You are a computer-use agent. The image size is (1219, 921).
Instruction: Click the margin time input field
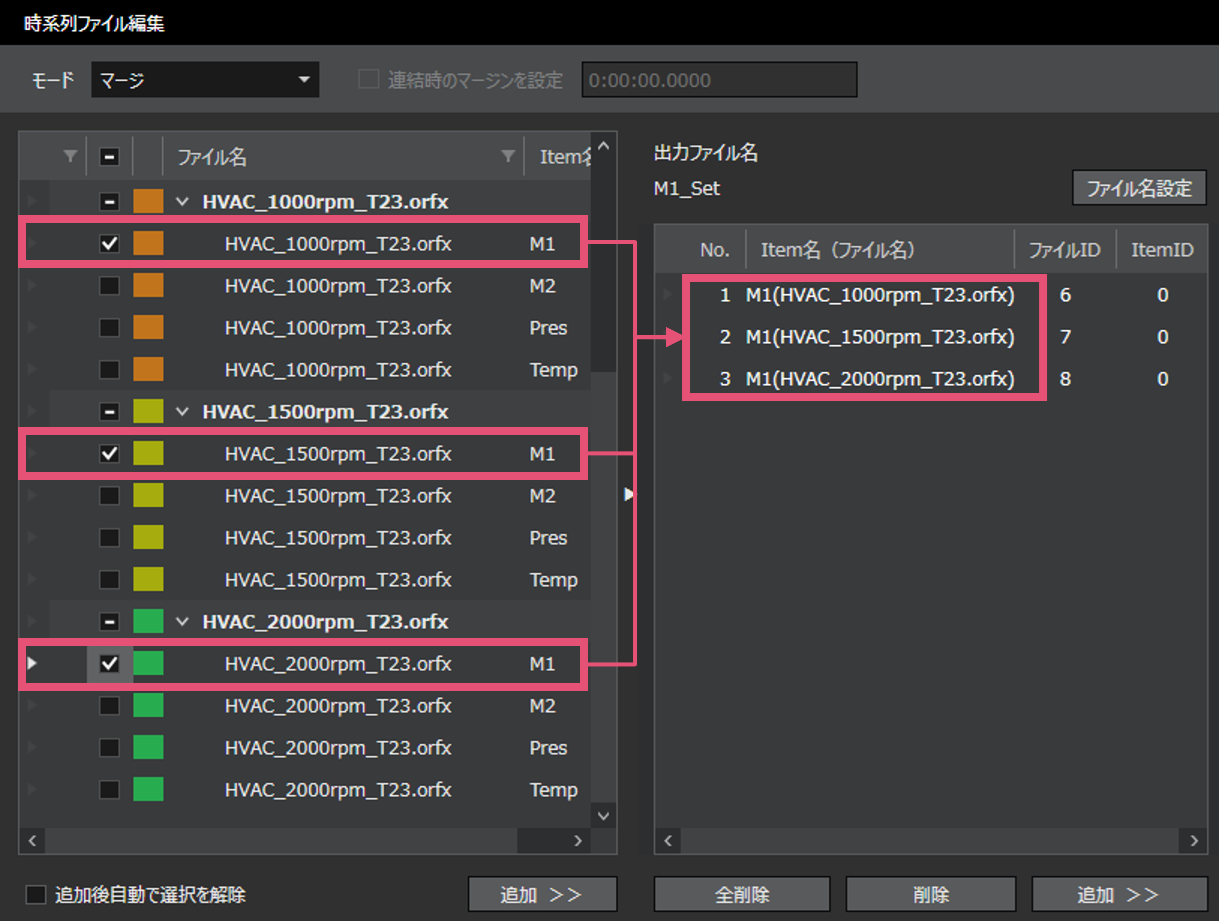719,80
